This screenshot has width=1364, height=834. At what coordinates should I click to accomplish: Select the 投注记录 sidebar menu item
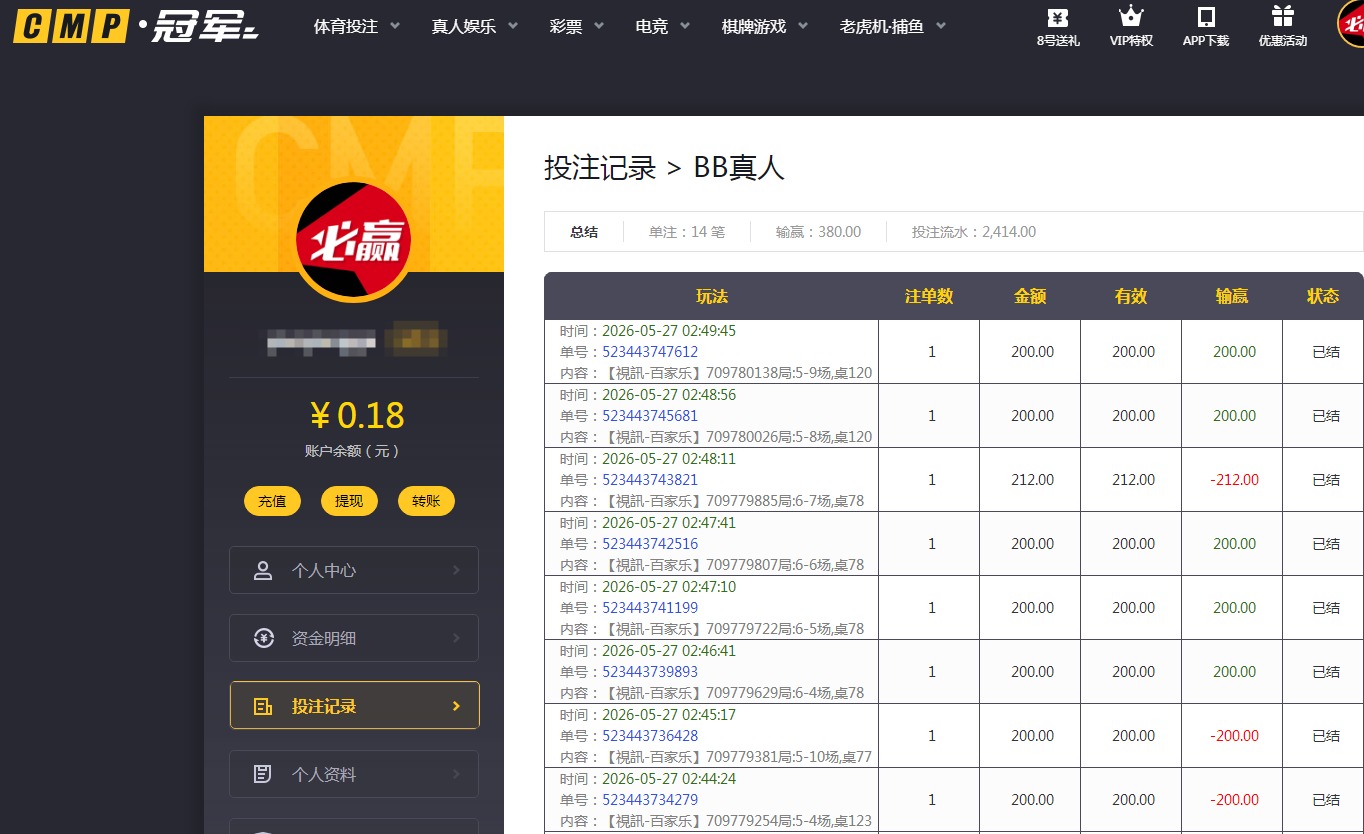pos(354,706)
